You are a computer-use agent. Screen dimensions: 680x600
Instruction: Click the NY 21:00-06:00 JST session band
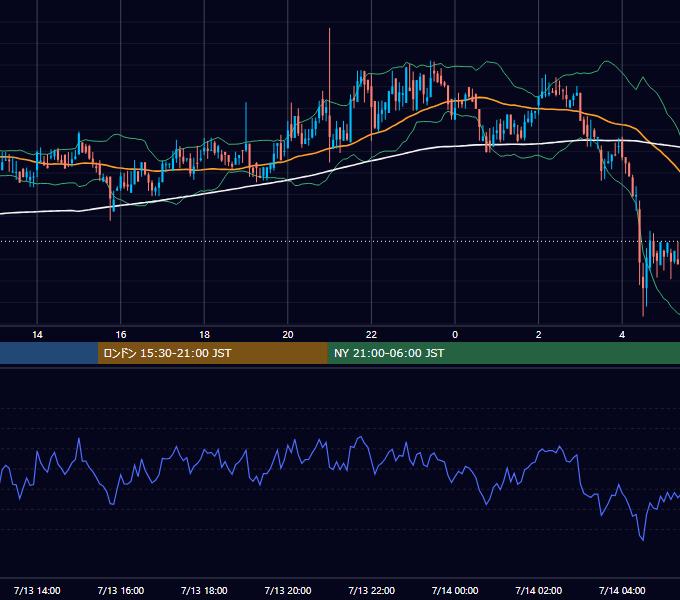pyautogui.click(x=503, y=353)
